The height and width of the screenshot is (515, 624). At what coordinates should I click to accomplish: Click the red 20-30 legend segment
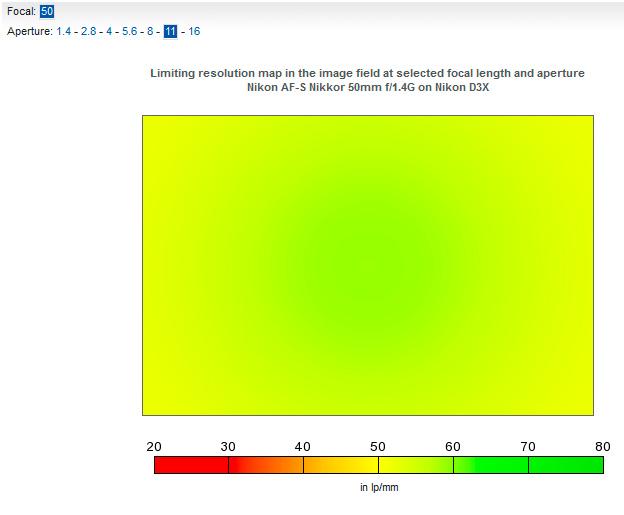(x=191, y=465)
